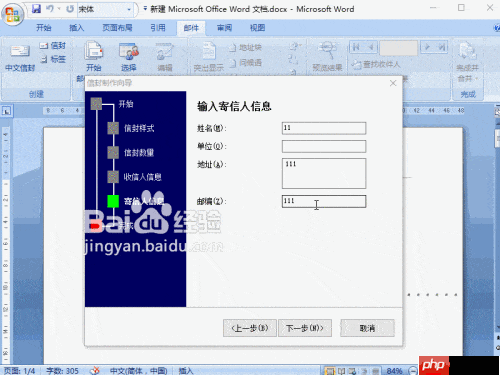Click the 84% zoom level
The image size is (500, 375).
[395, 371]
